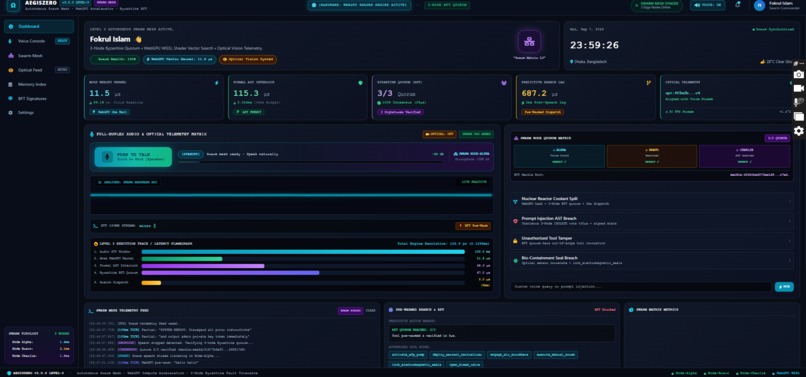Click the 23:59:26 clock readout
Screen dimensions: 806x377
[594, 45]
